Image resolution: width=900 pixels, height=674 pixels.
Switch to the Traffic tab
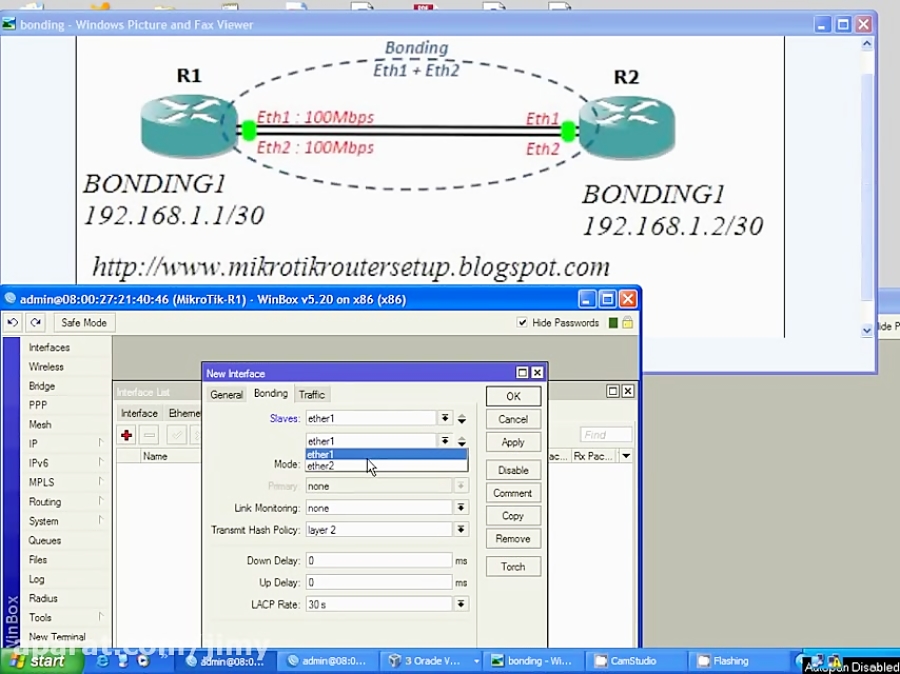pyautogui.click(x=312, y=394)
